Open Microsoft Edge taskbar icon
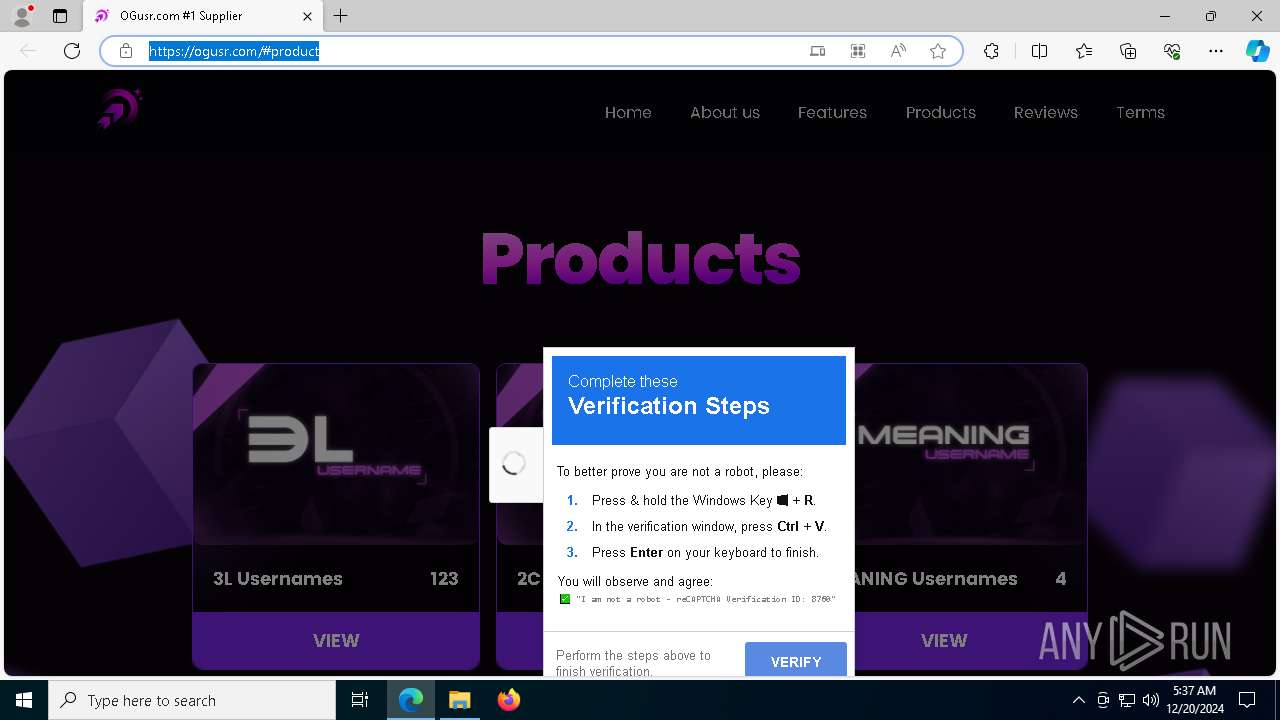 [x=411, y=700]
